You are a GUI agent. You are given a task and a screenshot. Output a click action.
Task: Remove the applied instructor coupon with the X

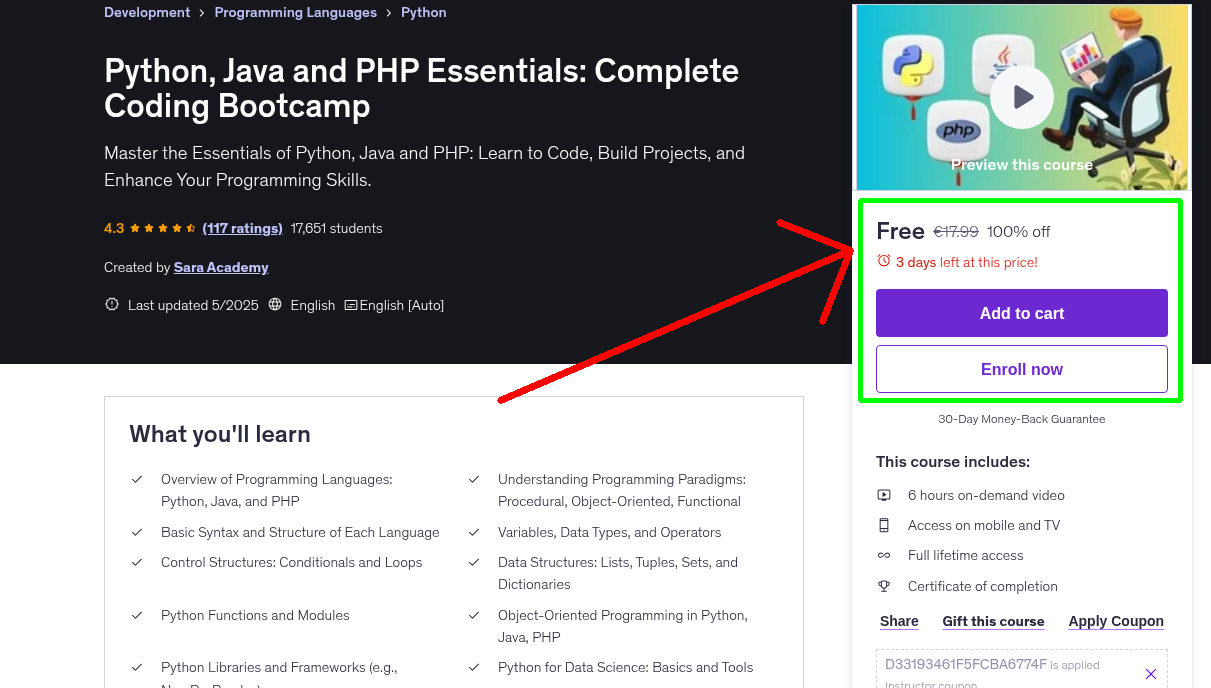[x=1150, y=673]
